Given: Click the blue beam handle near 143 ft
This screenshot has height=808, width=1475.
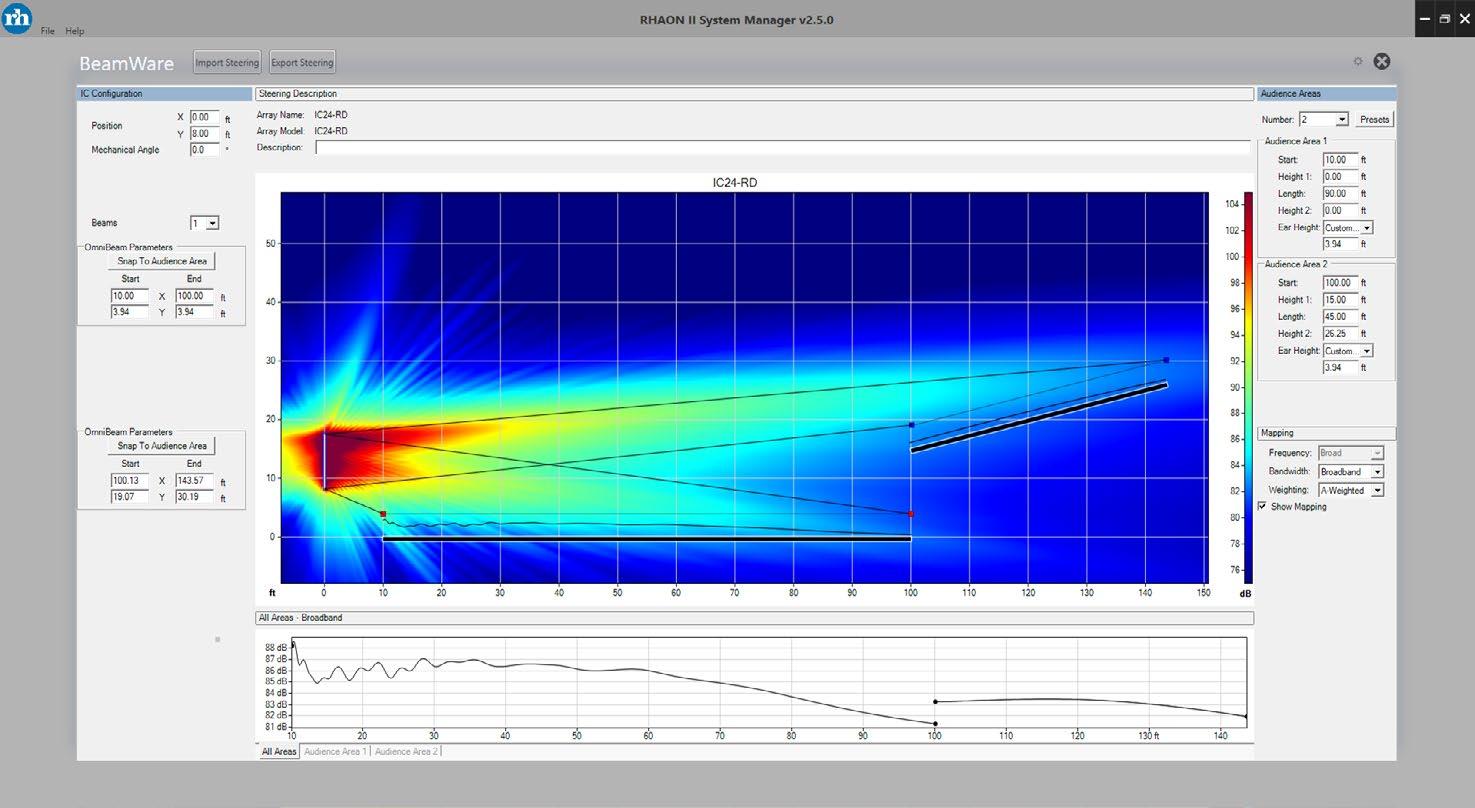Looking at the screenshot, I should (x=1166, y=360).
